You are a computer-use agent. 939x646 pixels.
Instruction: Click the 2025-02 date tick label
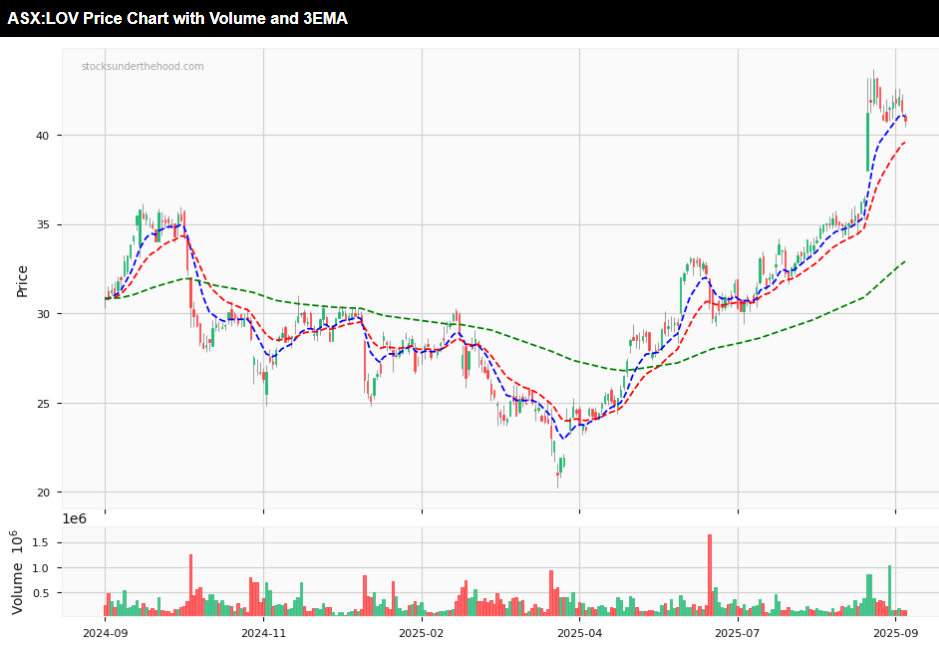(x=421, y=632)
